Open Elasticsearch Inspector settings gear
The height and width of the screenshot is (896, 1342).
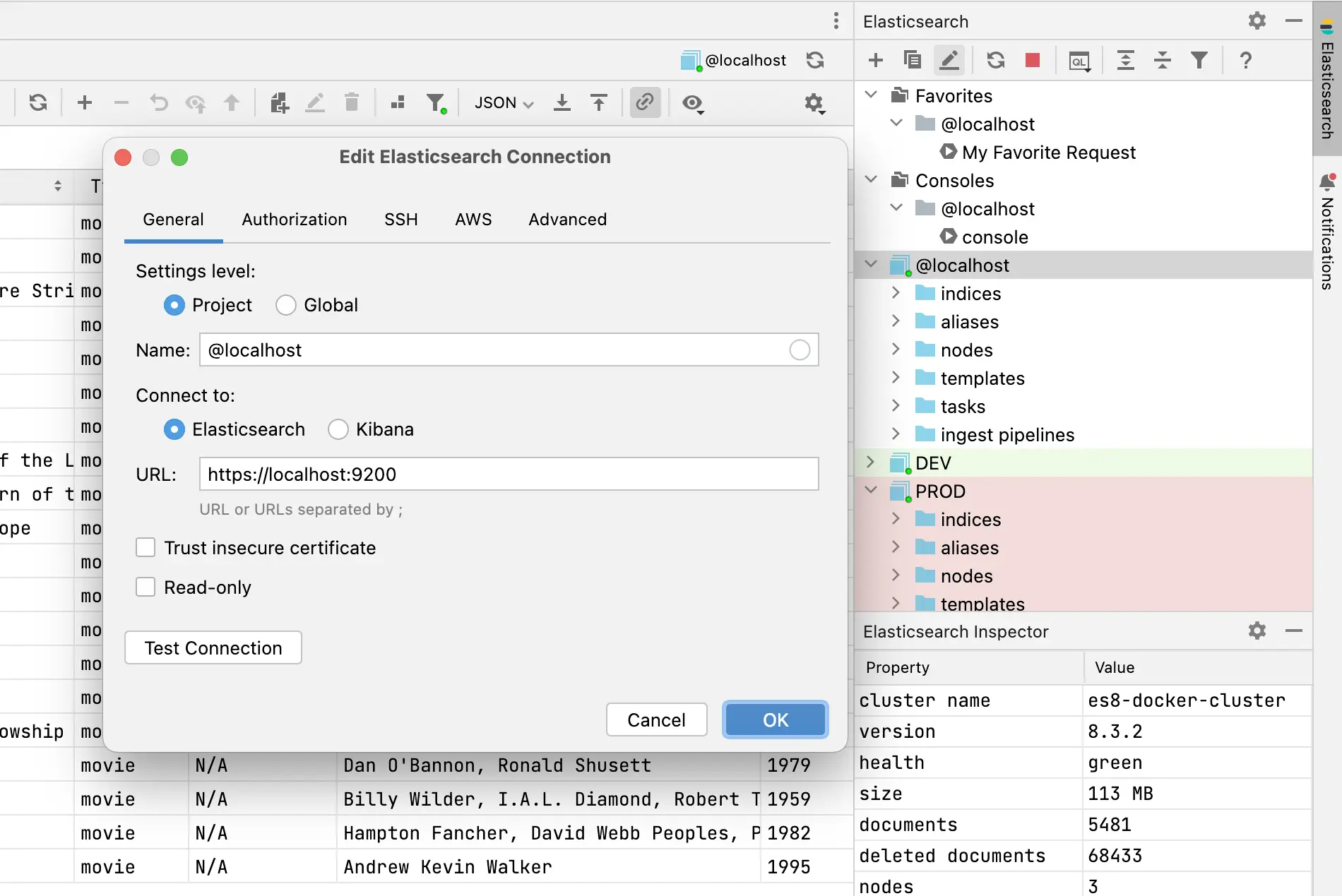[x=1257, y=631]
